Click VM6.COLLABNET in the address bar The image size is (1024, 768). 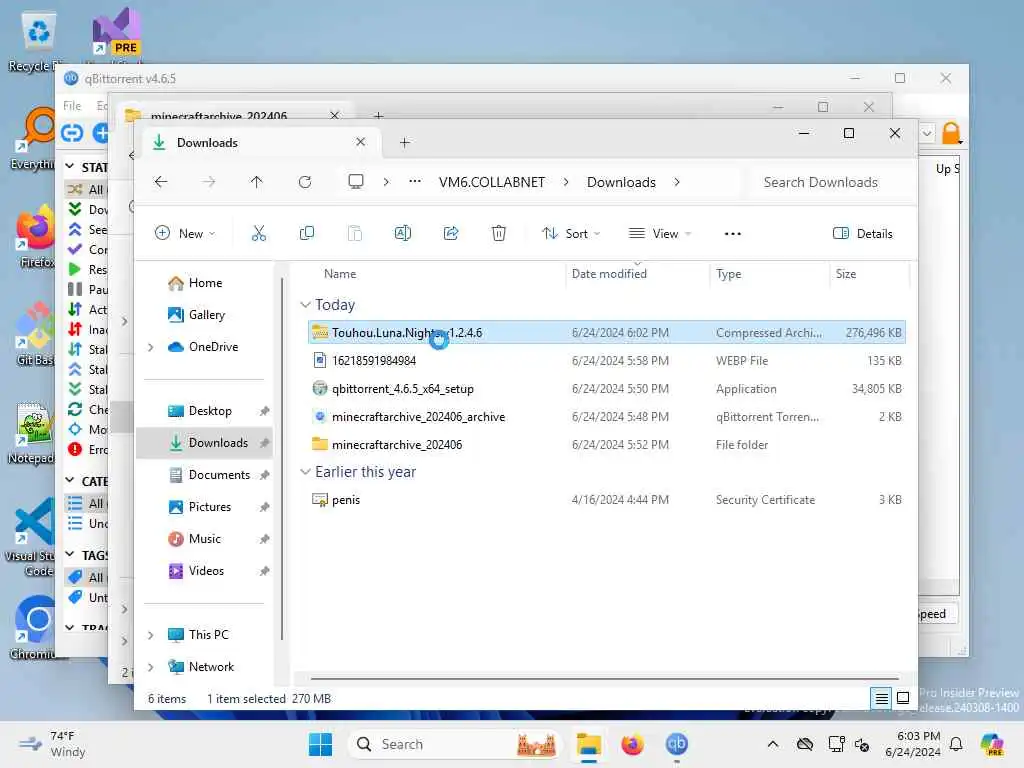tap(491, 182)
